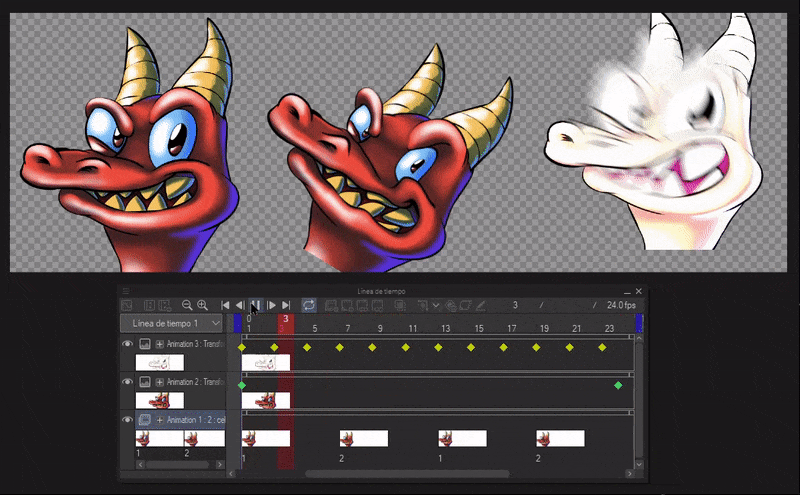Jump to the first frame

(225, 305)
